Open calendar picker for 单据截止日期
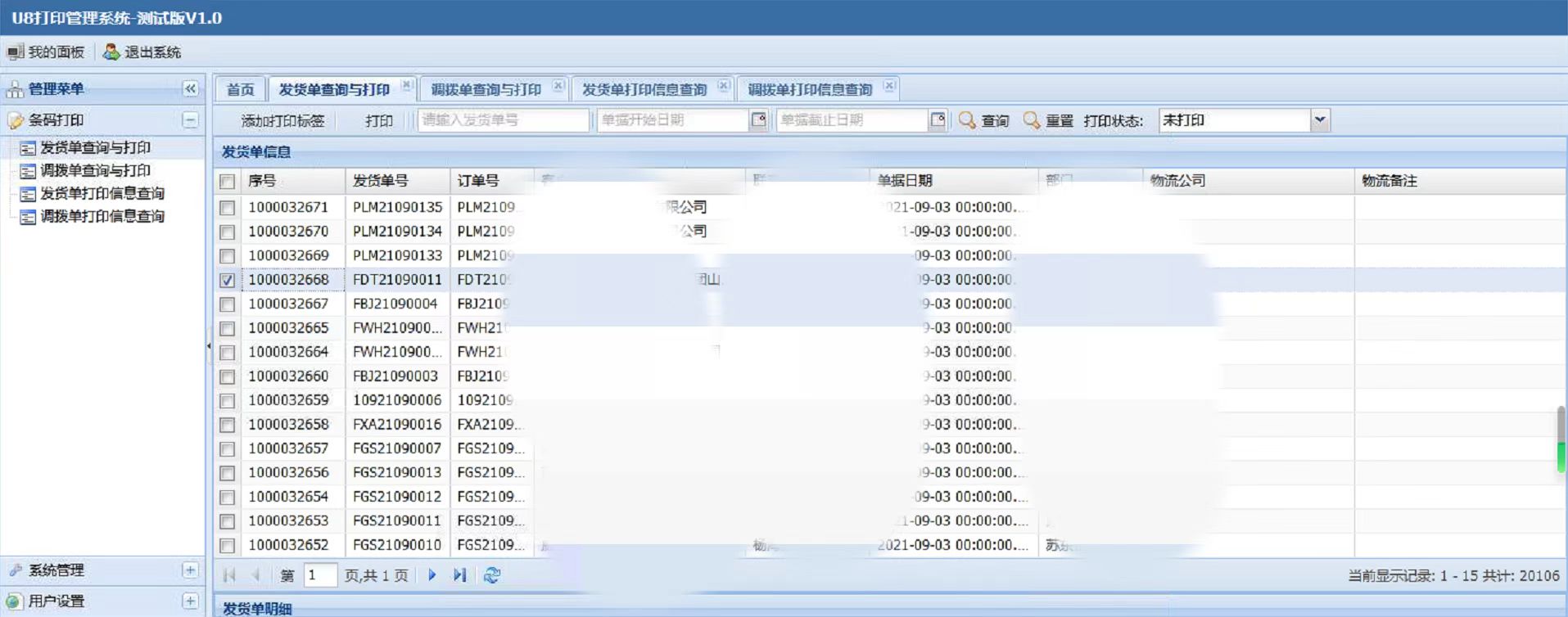1568x617 pixels. [938, 120]
